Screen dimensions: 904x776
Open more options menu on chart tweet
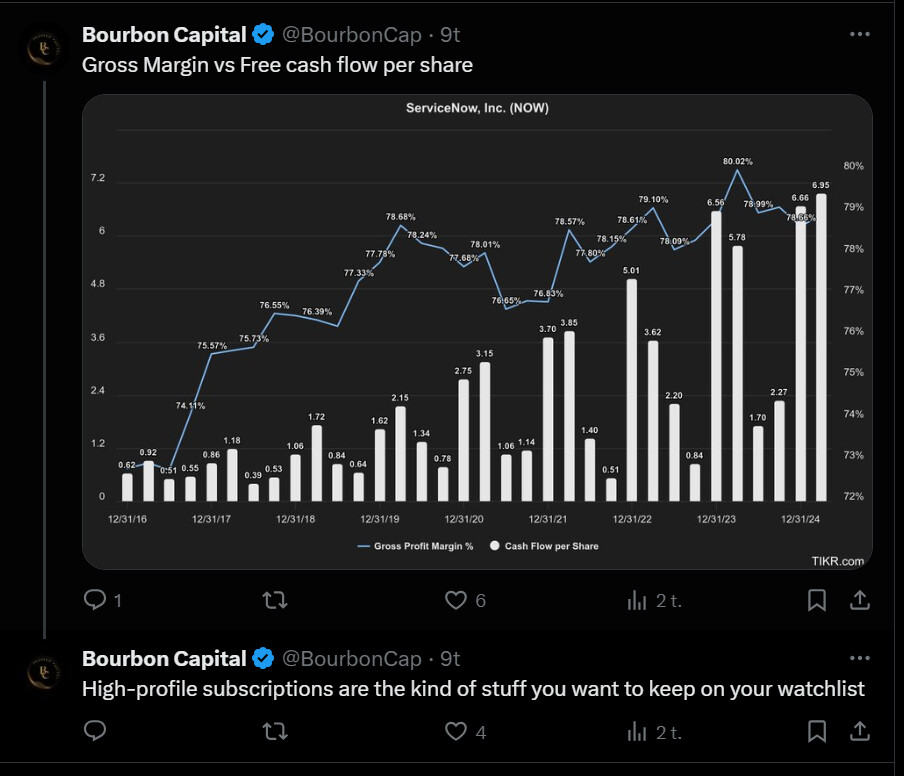859,34
